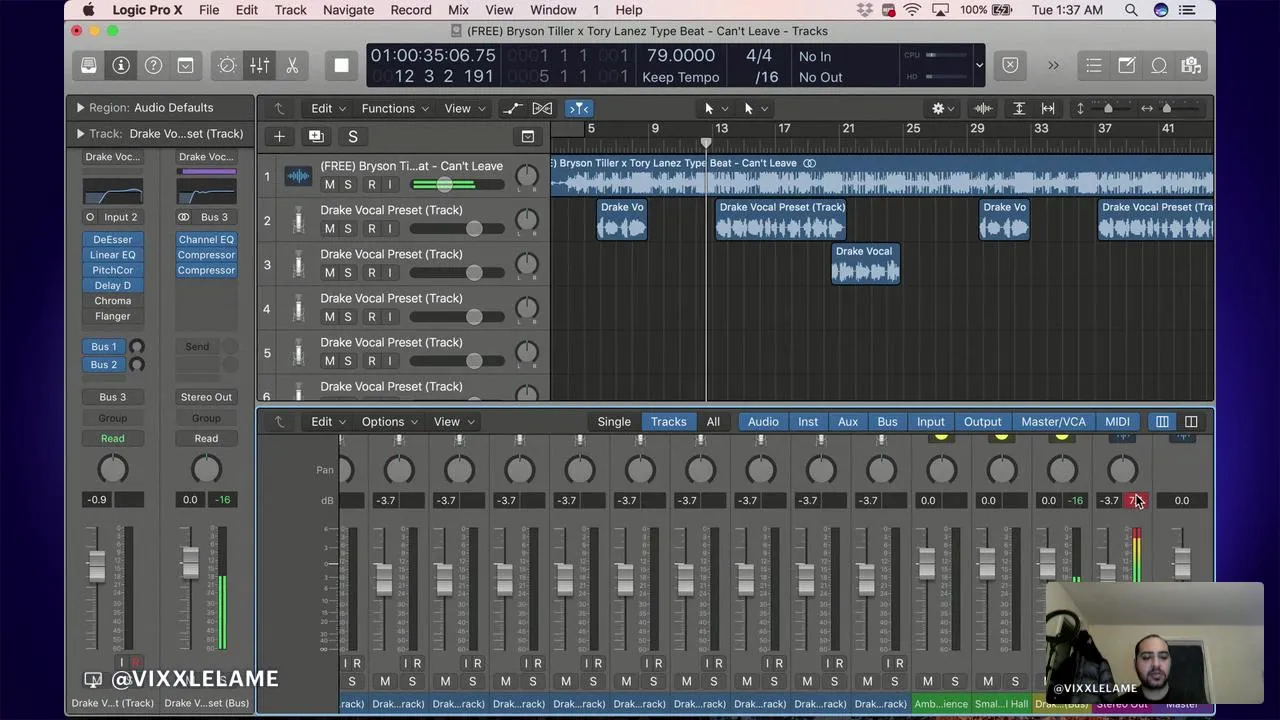Toggle automation curve button in Tracks toolbar
1280x720 pixels.
coord(512,108)
